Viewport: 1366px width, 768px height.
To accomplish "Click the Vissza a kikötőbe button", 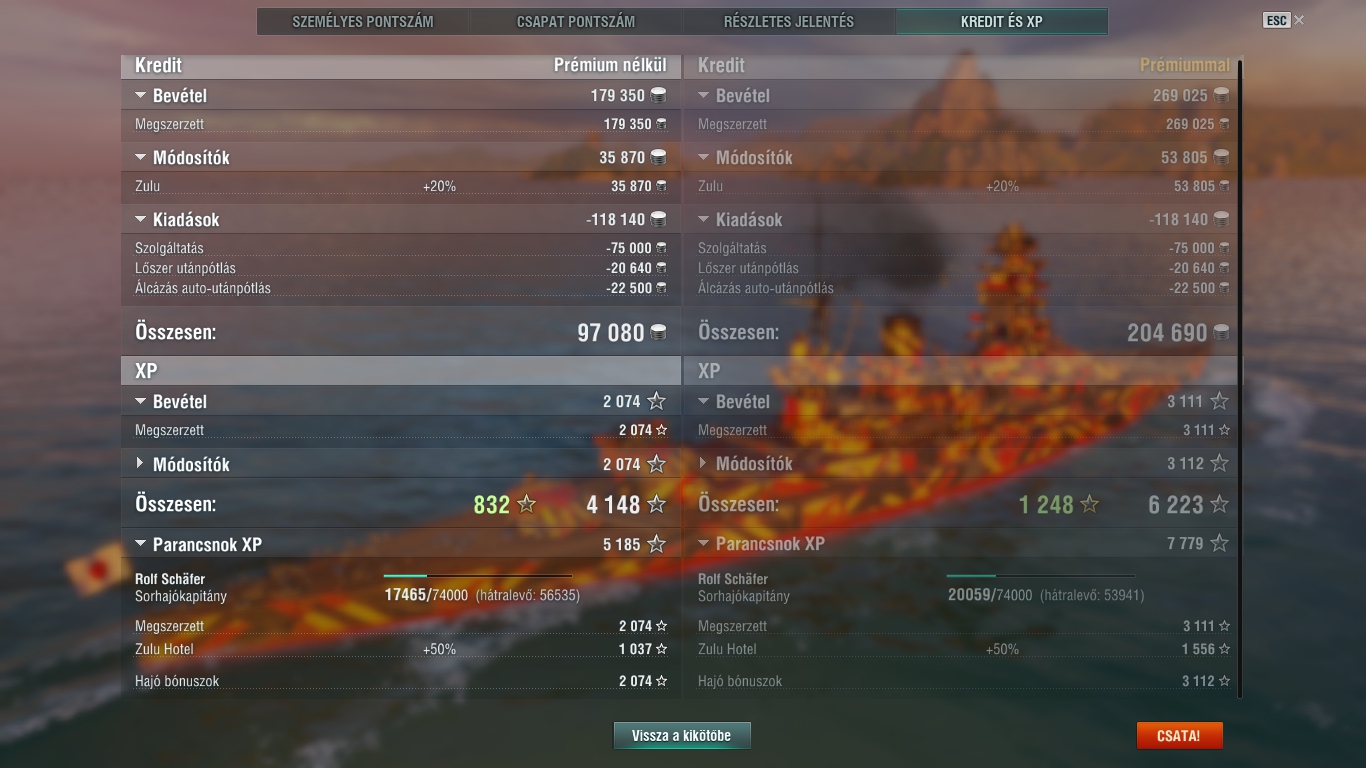I will (x=682, y=736).
